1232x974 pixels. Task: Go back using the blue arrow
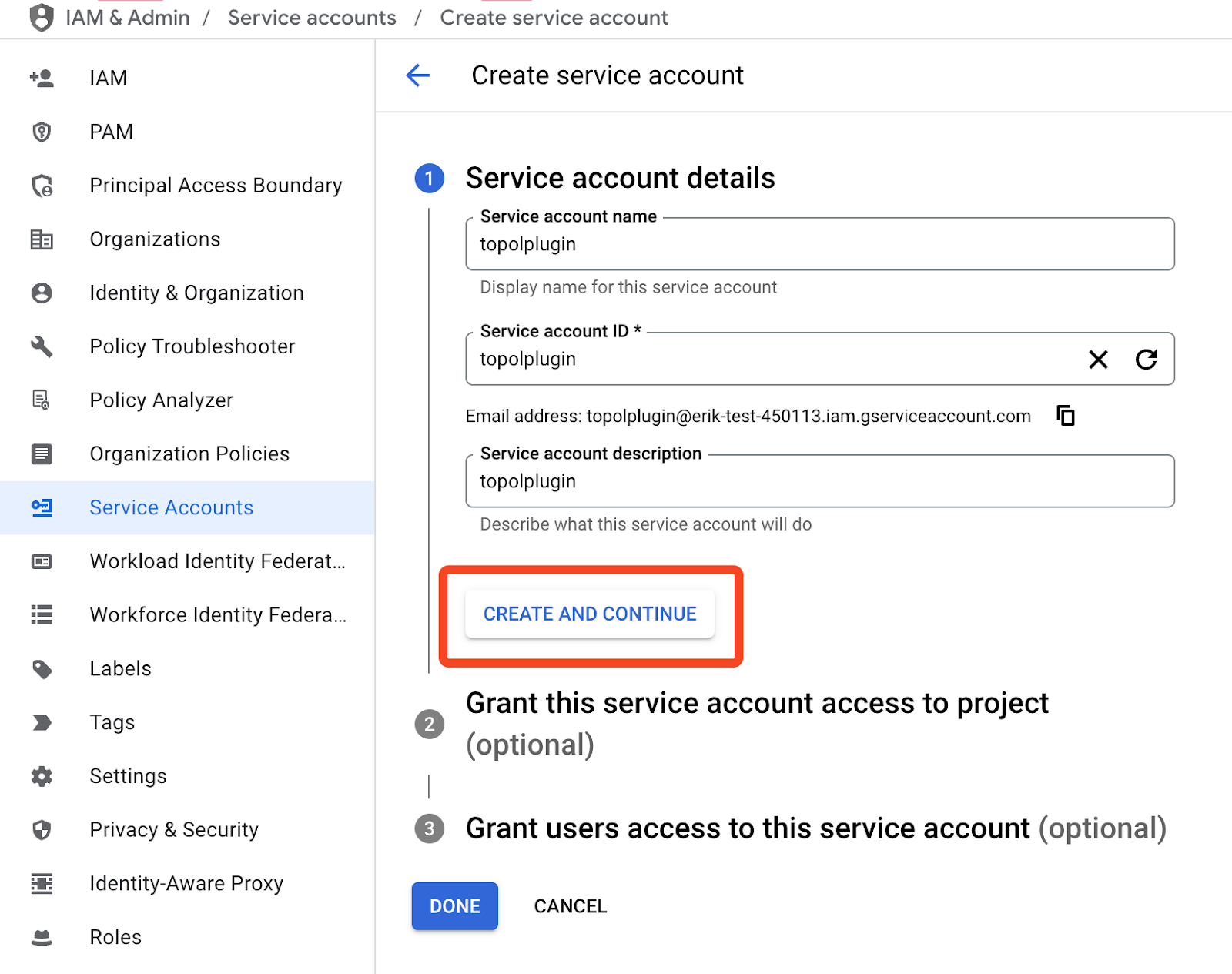pos(418,75)
